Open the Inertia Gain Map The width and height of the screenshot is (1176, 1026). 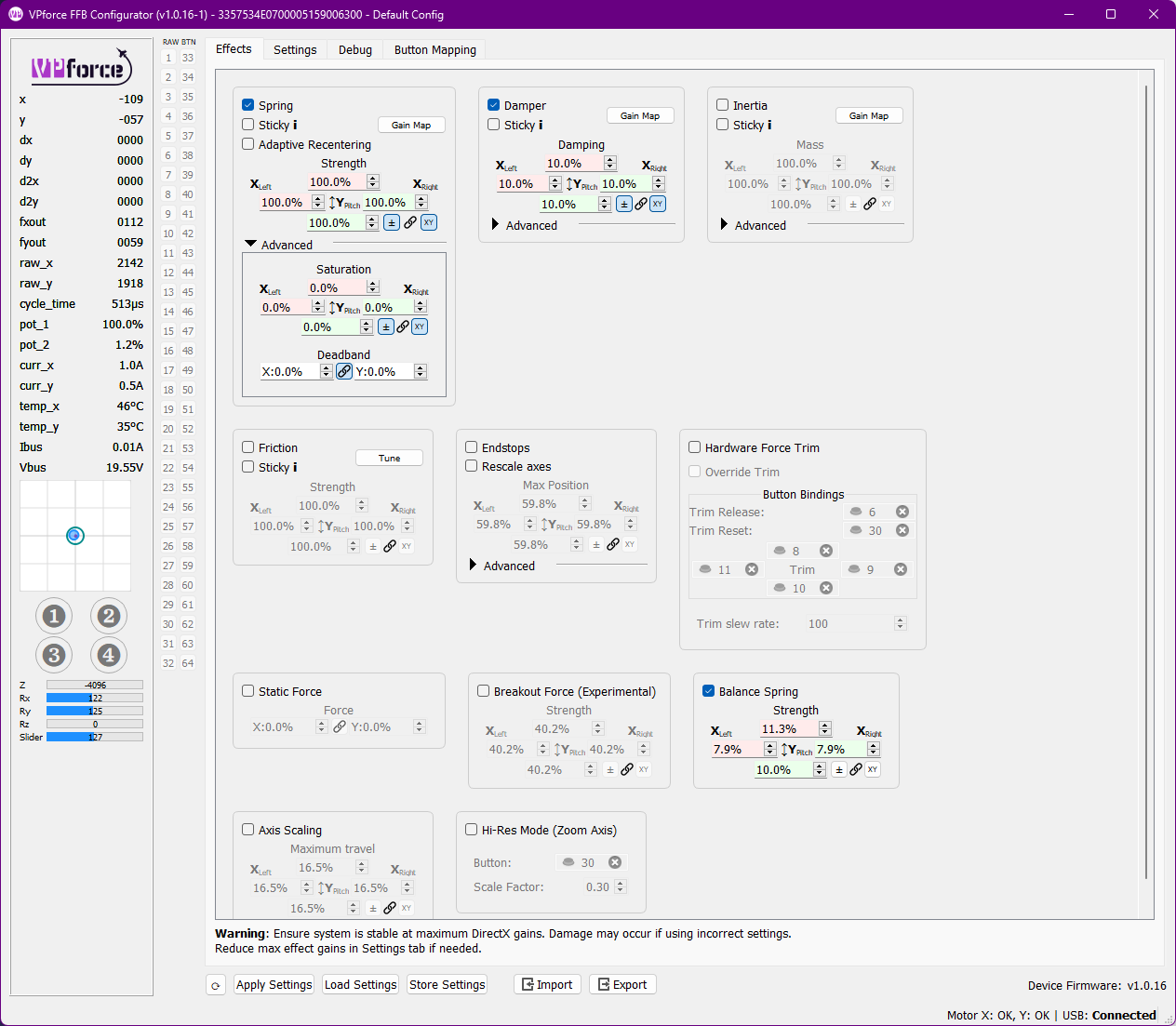pyautogui.click(x=869, y=115)
